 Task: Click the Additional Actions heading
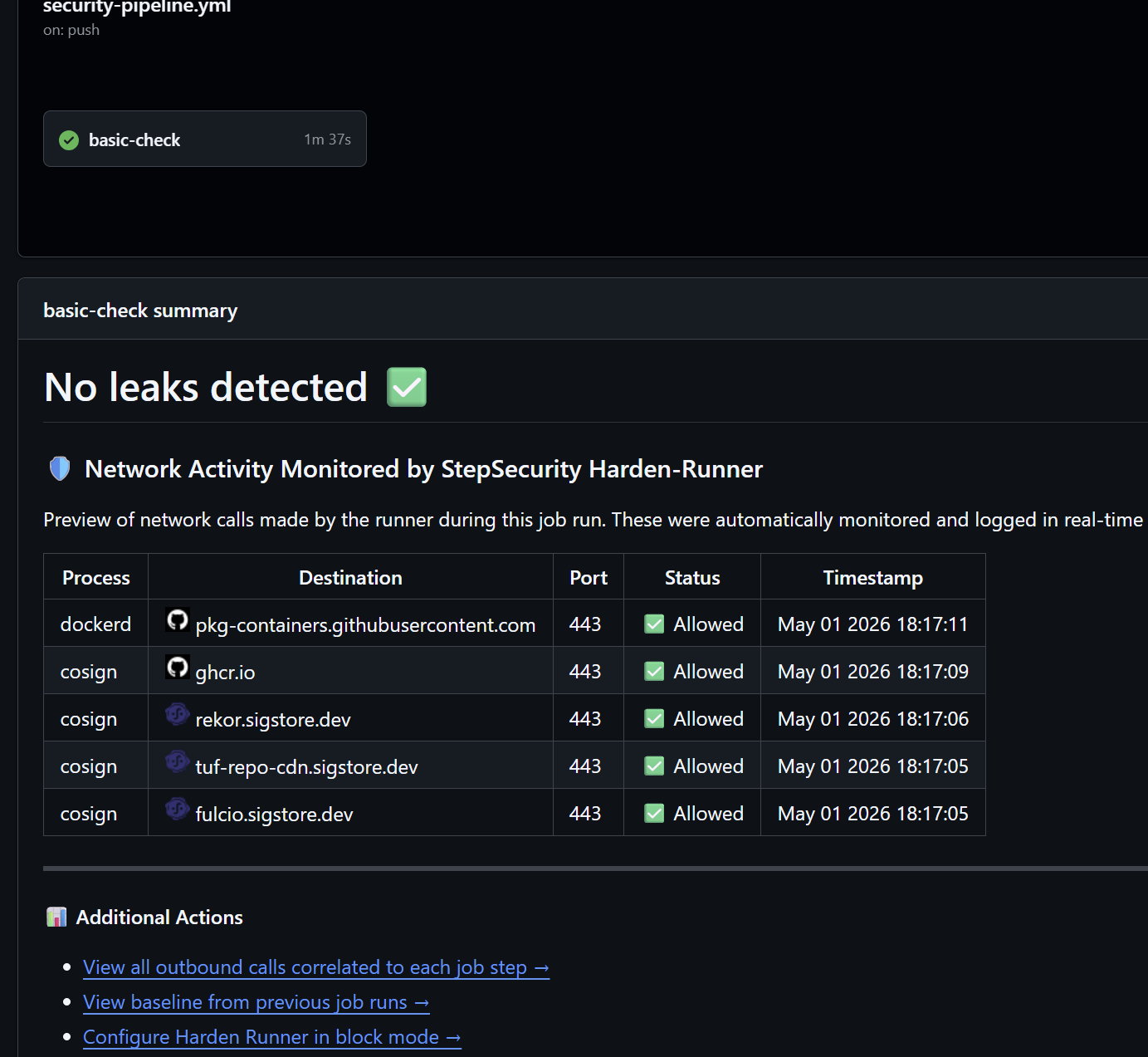click(x=159, y=918)
